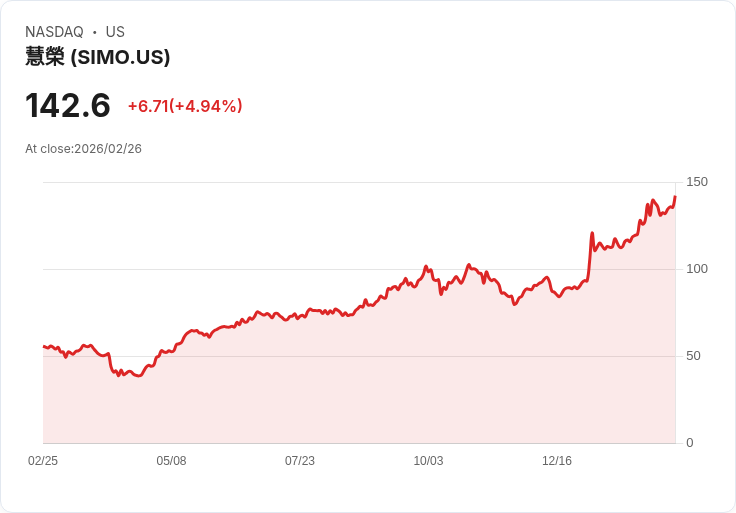
Task: Click the 12/16 x-axis date label
Action: (557, 461)
